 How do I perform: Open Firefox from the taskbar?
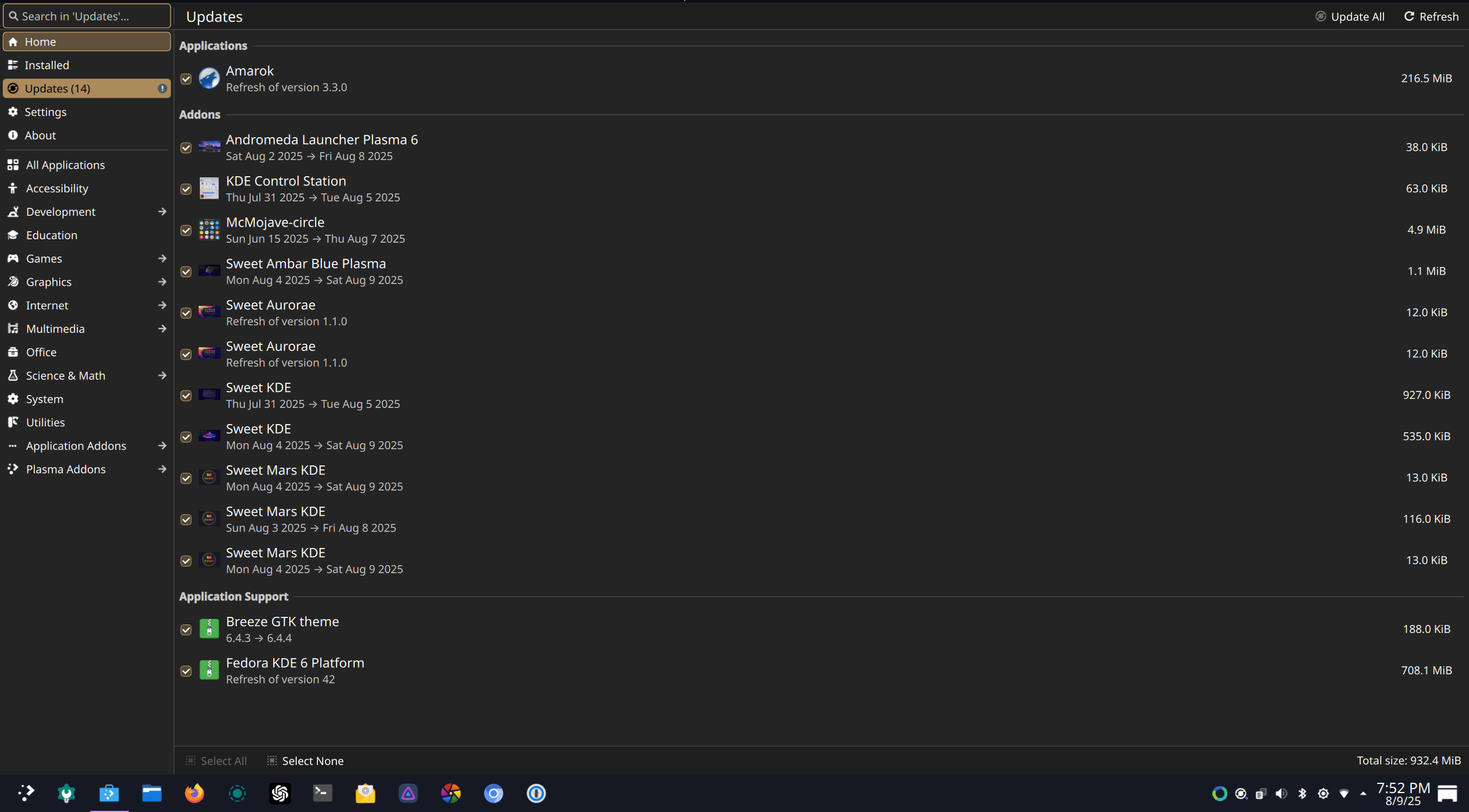point(195,793)
